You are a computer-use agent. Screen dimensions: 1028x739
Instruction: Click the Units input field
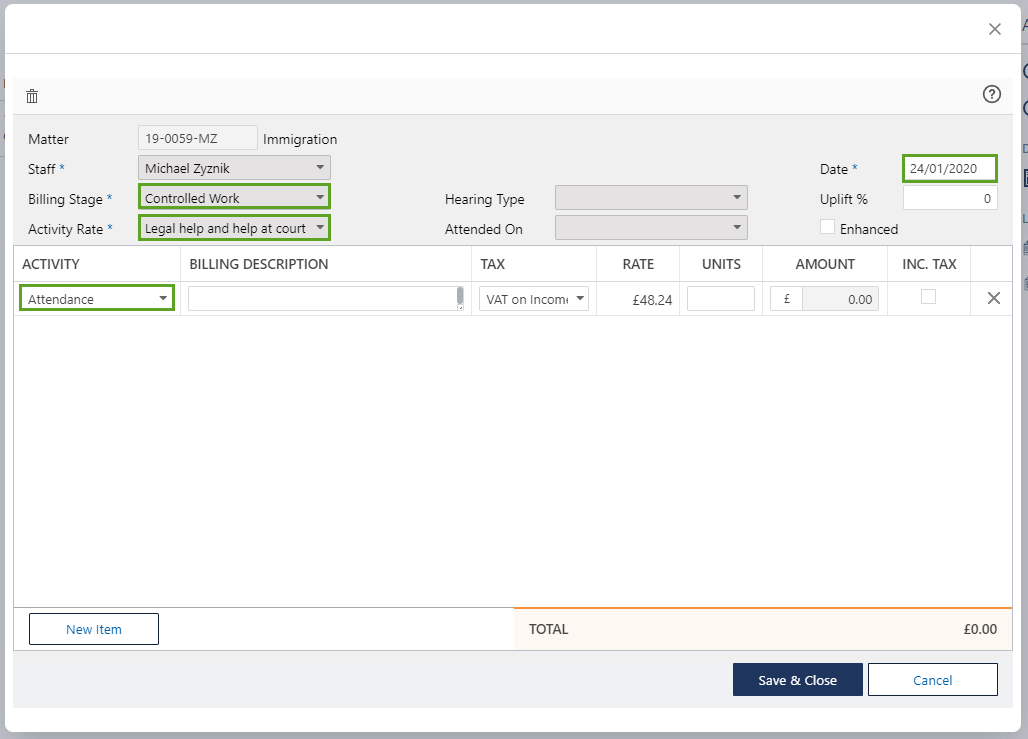720,298
